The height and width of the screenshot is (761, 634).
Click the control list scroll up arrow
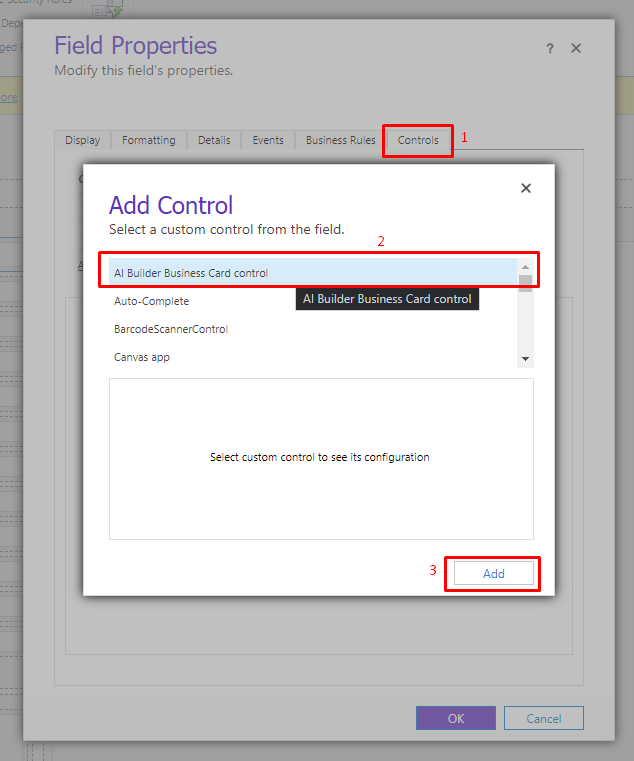(525, 267)
